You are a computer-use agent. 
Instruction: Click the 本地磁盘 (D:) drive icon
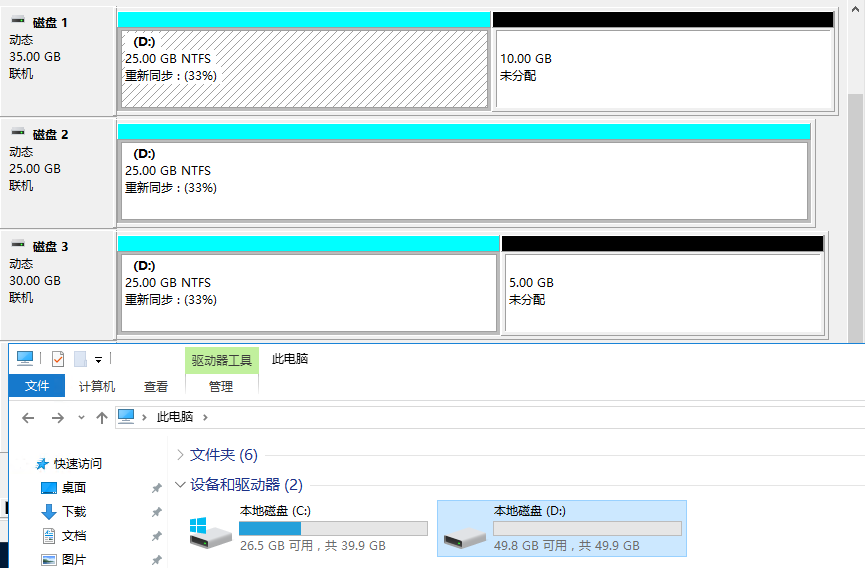pos(464,531)
